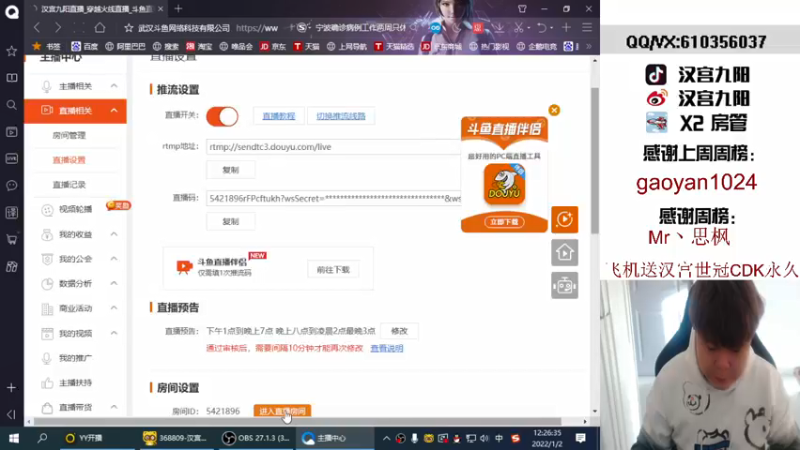Click the taskbar volume speaker icon
Image resolution: width=800 pixels, height=450 pixels.
484,438
